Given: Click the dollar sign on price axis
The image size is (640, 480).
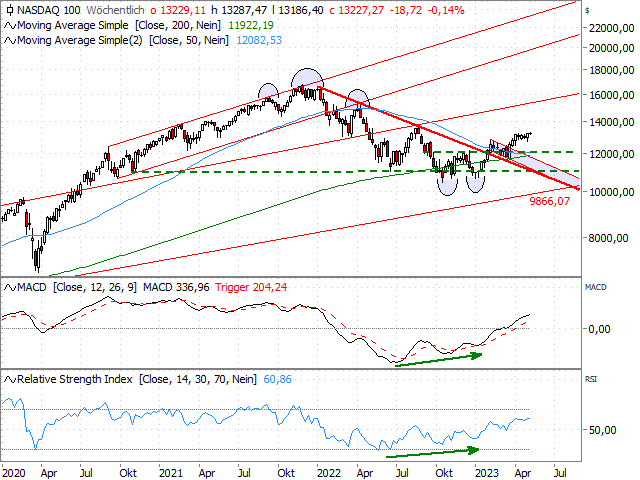Looking at the screenshot, I should [587, 11].
